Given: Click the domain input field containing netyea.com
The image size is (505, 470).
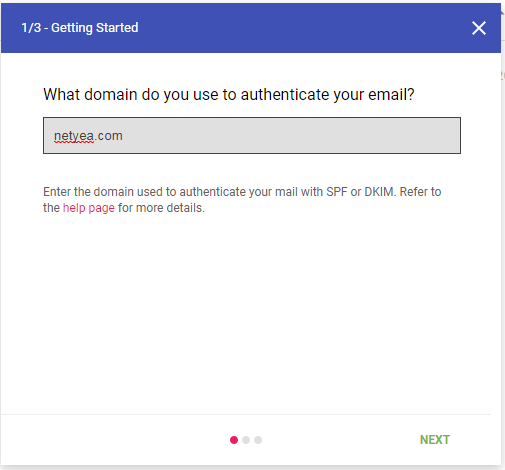Looking at the screenshot, I should click(252, 135).
